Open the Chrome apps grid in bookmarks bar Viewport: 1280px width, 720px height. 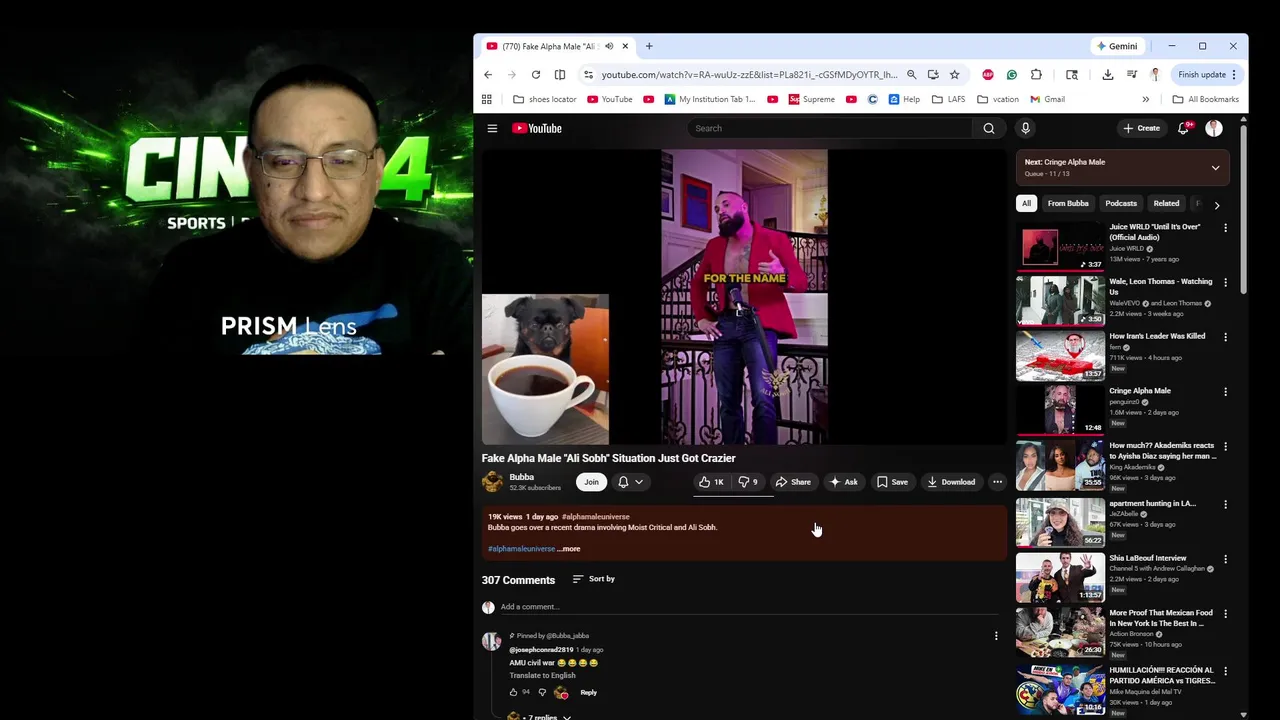click(487, 99)
